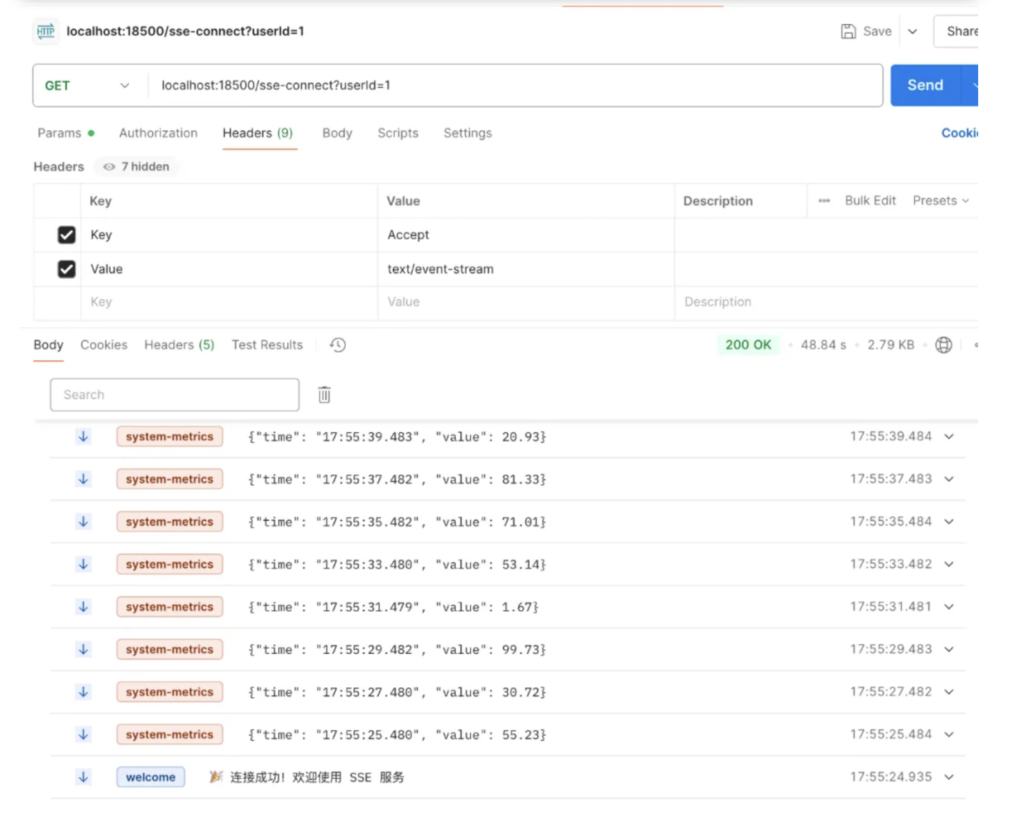
Task: Click the three-dots column options icon
Action: point(824,201)
